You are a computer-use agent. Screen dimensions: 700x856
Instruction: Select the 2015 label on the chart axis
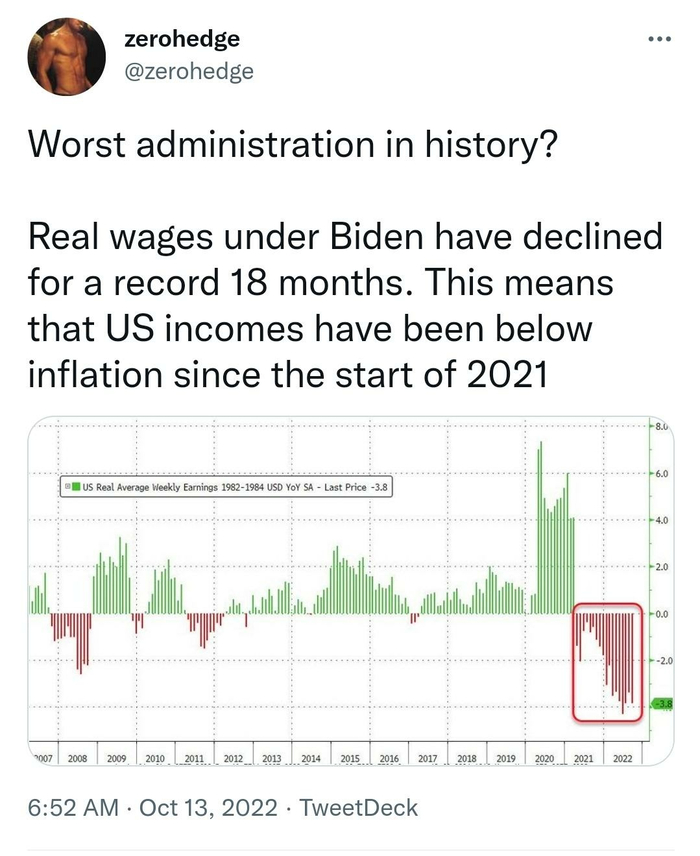[350, 759]
